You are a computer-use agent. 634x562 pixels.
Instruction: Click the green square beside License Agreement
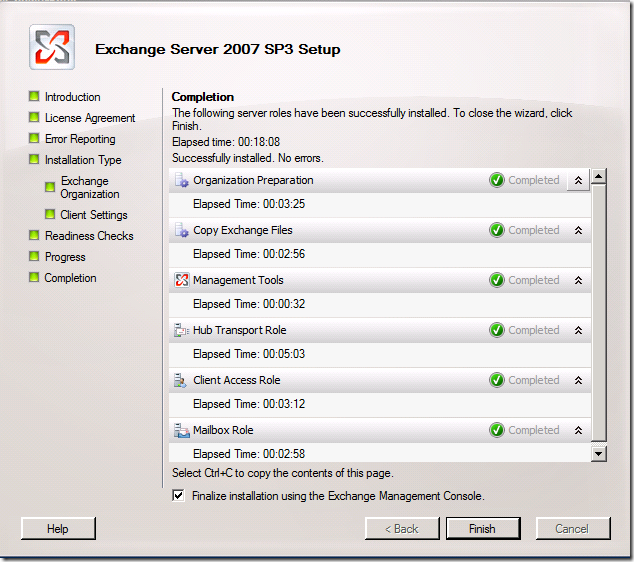(34, 117)
